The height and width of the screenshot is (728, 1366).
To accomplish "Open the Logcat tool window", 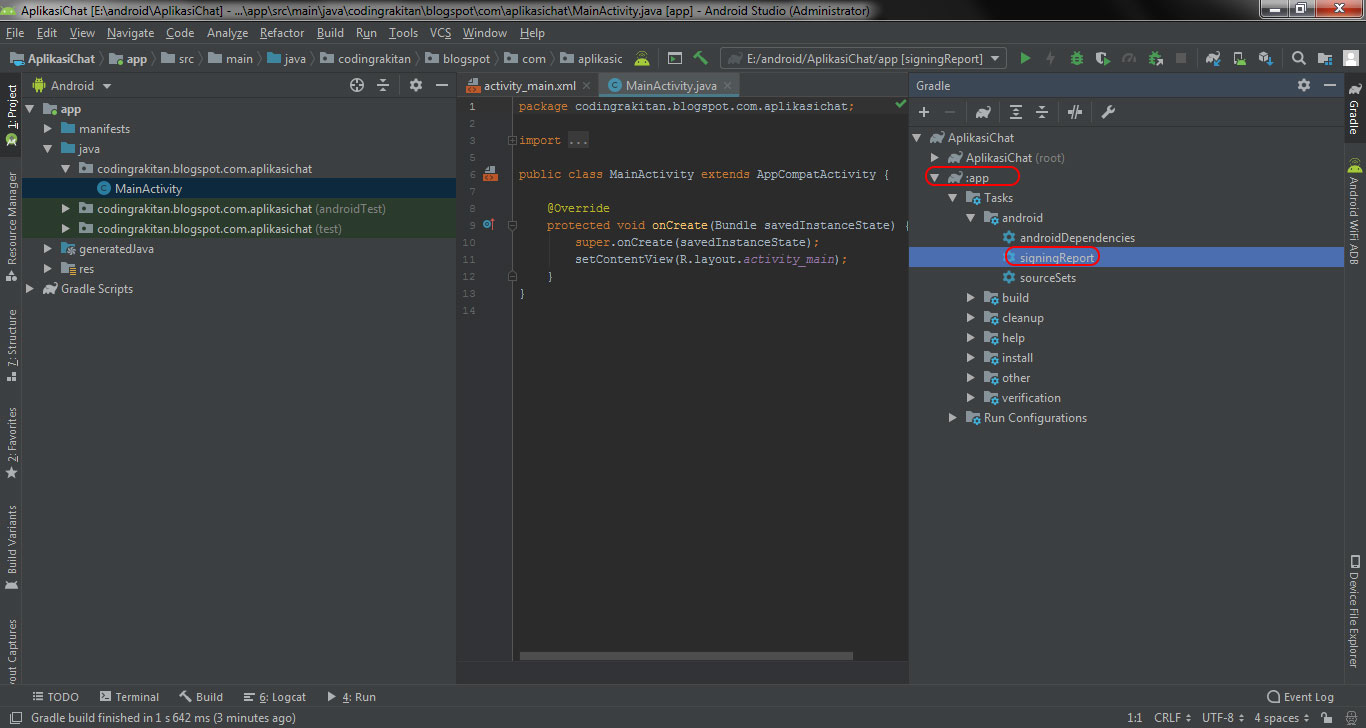I will 274,697.
